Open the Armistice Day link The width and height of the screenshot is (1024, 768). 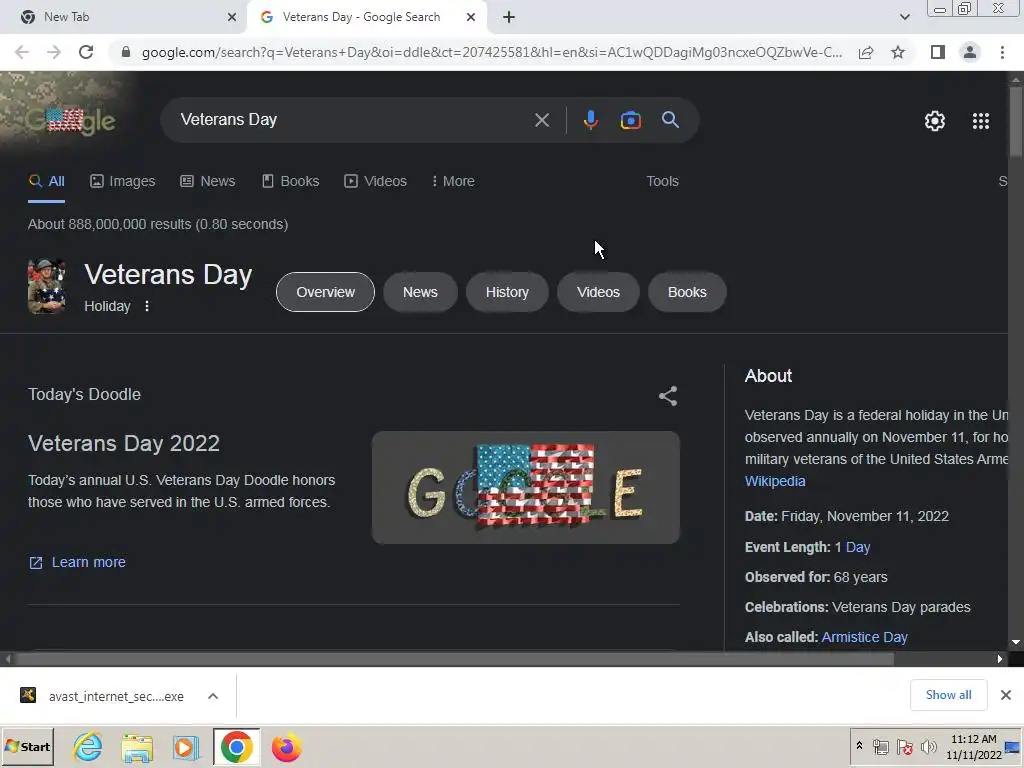click(864, 637)
